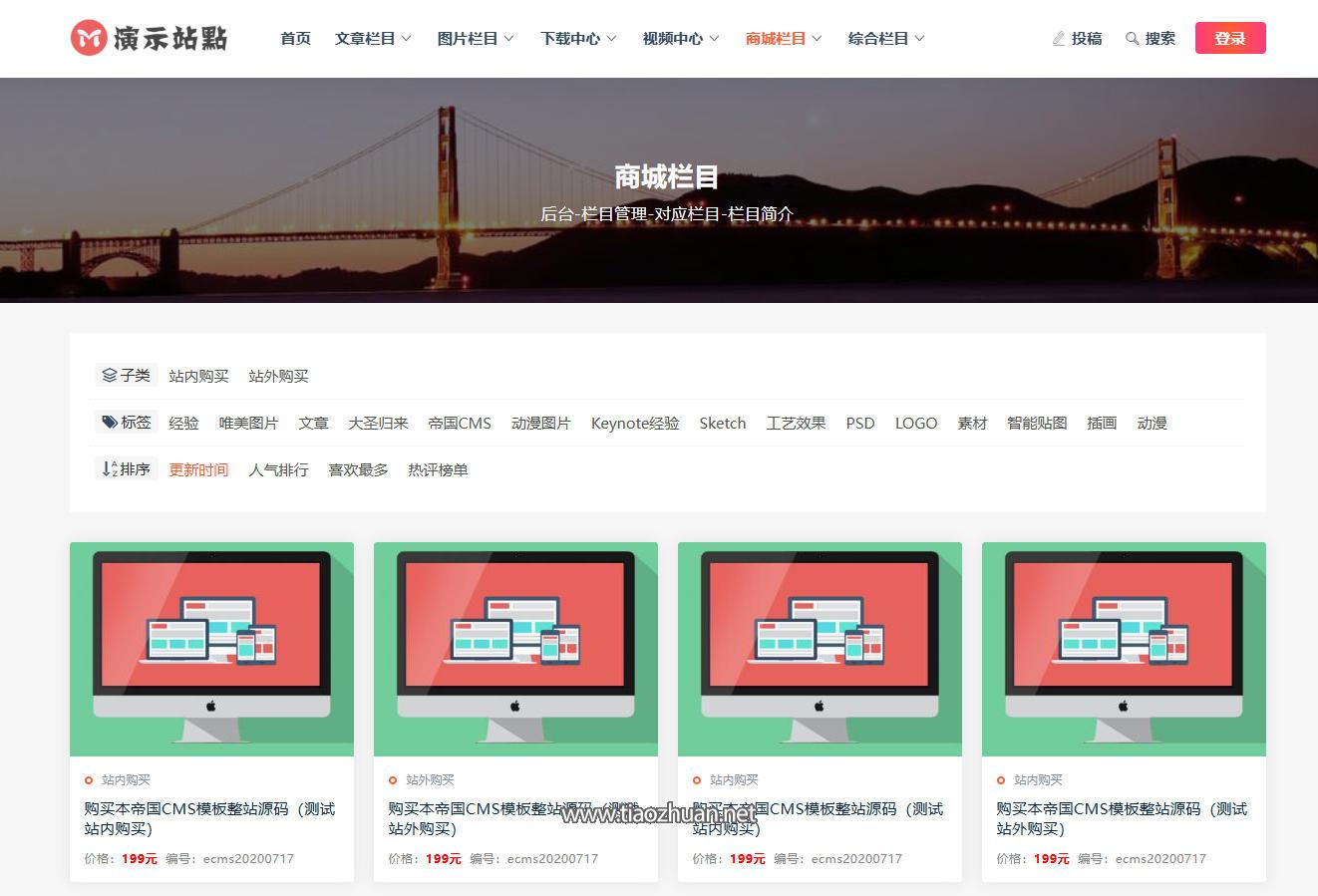Click the 标签 tag icon

tap(110, 423)
